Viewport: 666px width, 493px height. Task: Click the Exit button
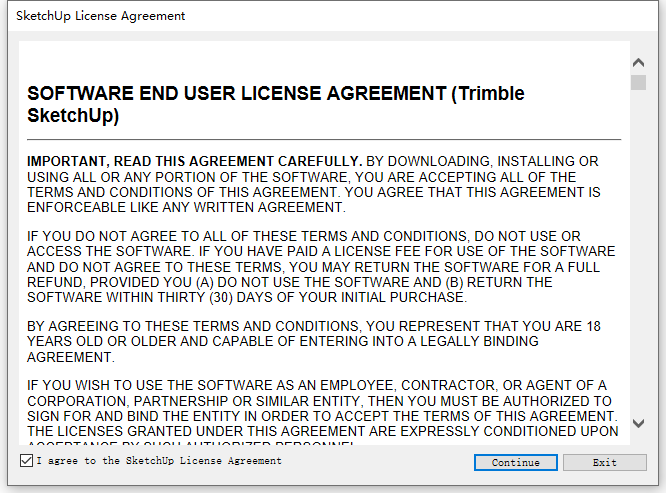605,462
